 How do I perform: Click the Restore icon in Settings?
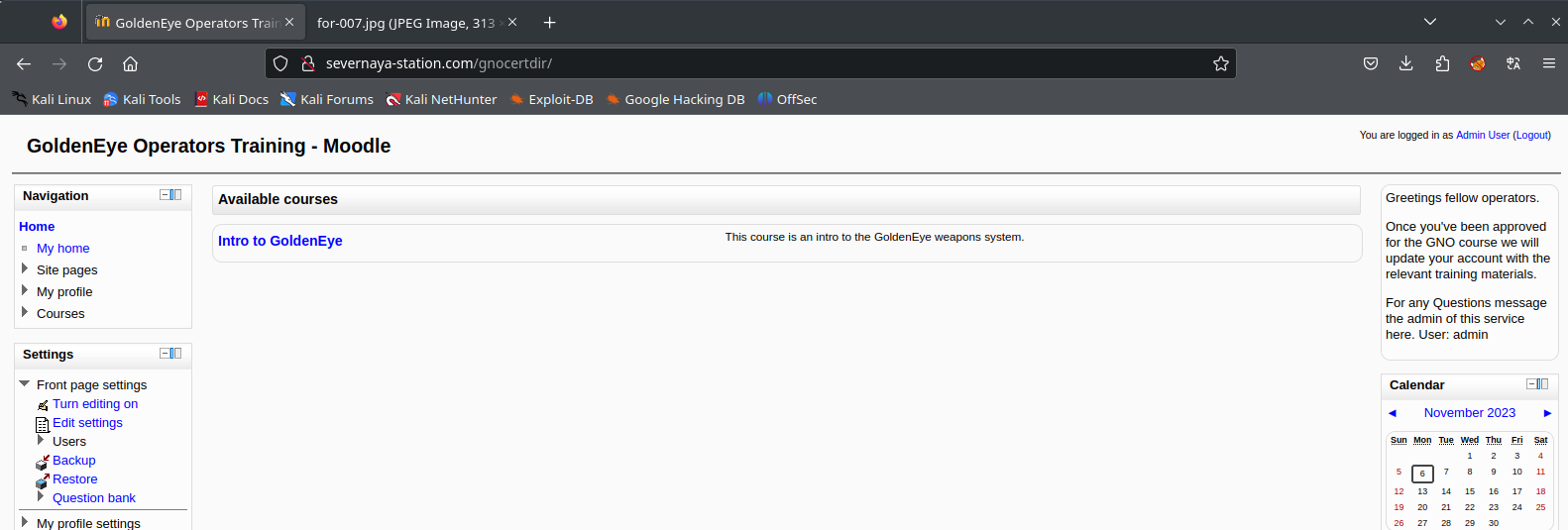click(x=43, y=480)
